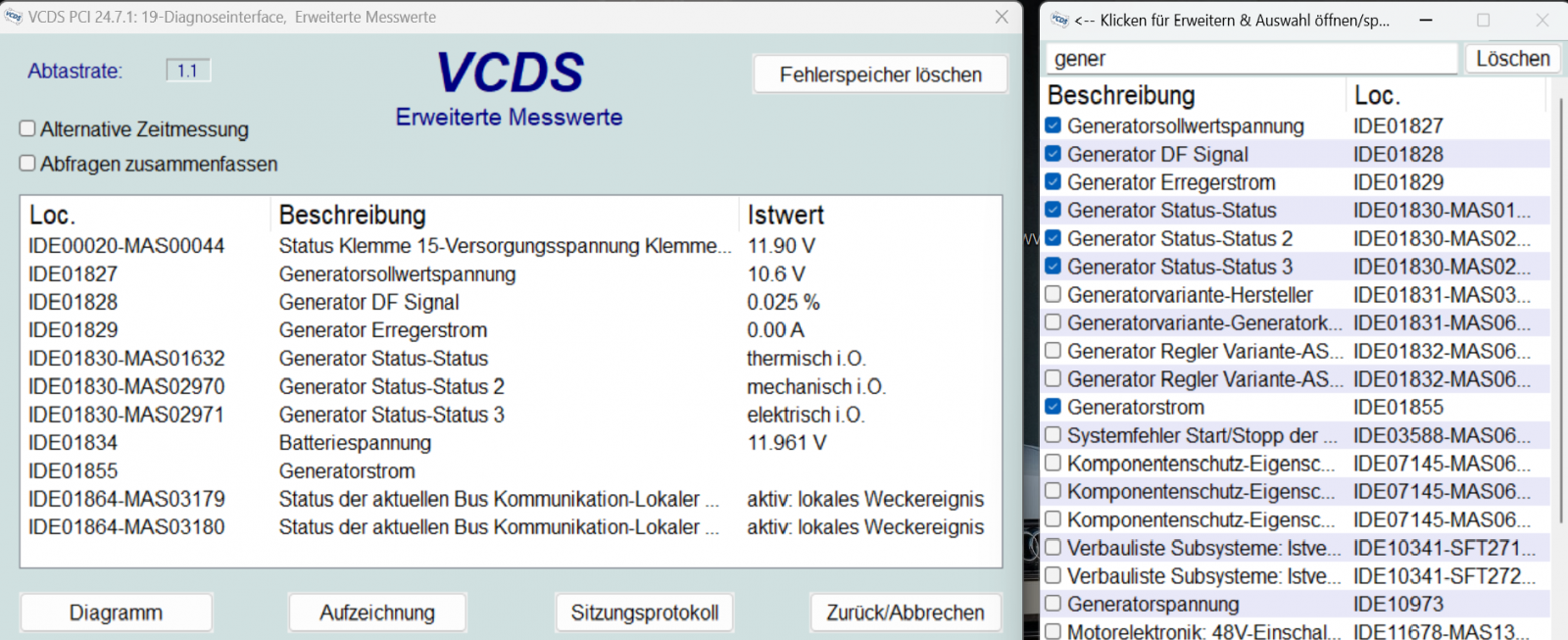Viewport: 1568px width, 640px height.
Task: Select row IDE00020-MAS00044
Action: (510, 246)
